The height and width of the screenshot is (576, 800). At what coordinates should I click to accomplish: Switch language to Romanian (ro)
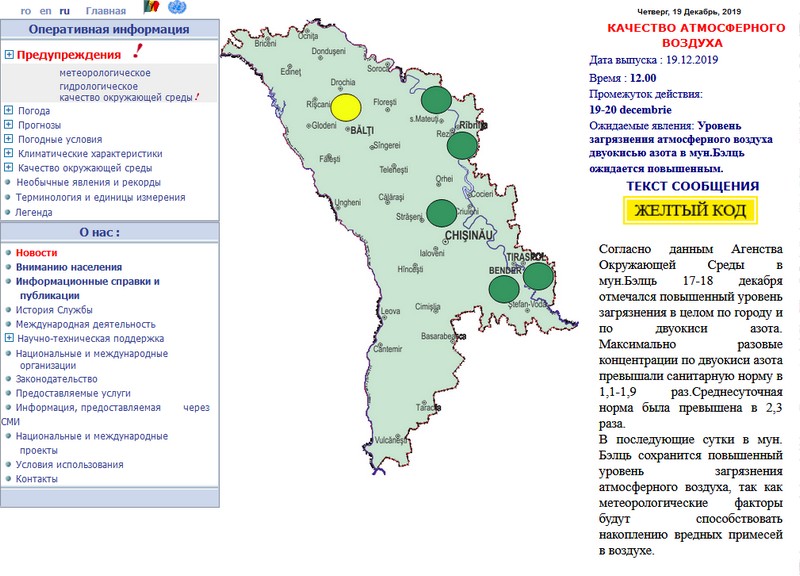click(26, 10)
